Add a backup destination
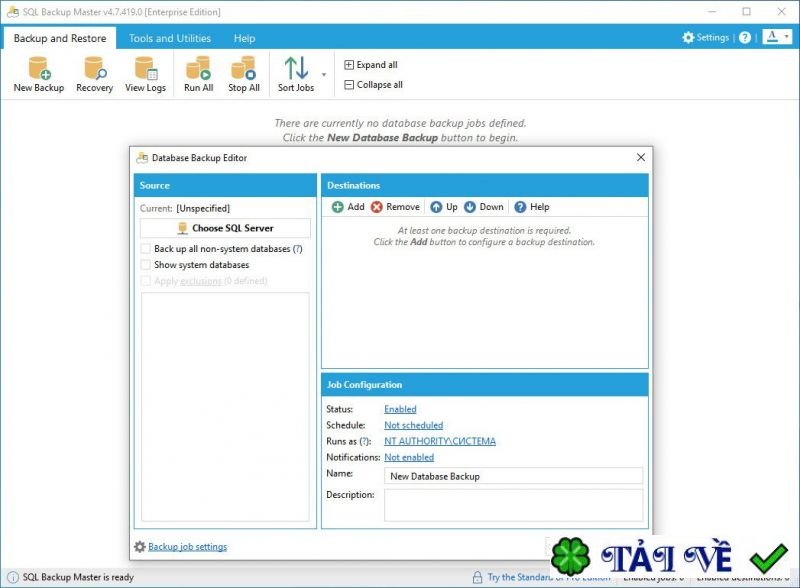 pyautogui.click(x=348, y=207)
